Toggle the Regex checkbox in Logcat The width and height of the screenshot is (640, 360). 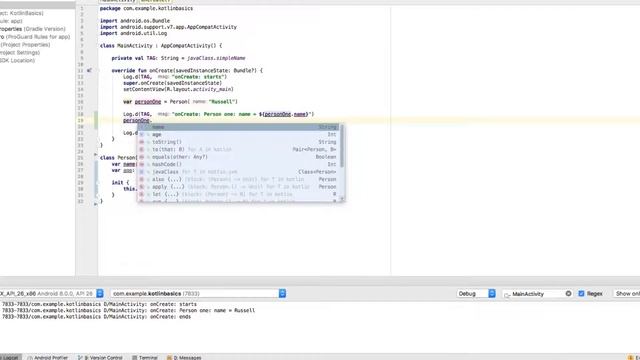[581, 293]
